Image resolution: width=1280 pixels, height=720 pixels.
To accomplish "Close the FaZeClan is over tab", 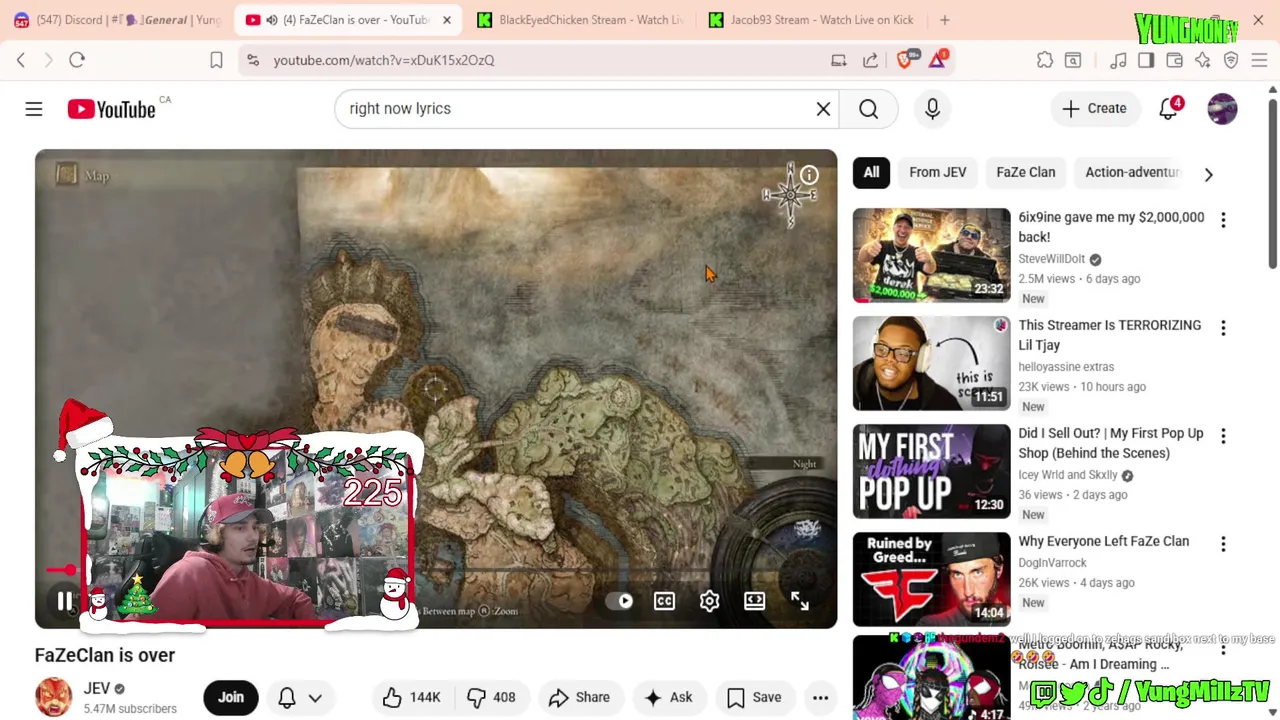I will click(447, 20).
